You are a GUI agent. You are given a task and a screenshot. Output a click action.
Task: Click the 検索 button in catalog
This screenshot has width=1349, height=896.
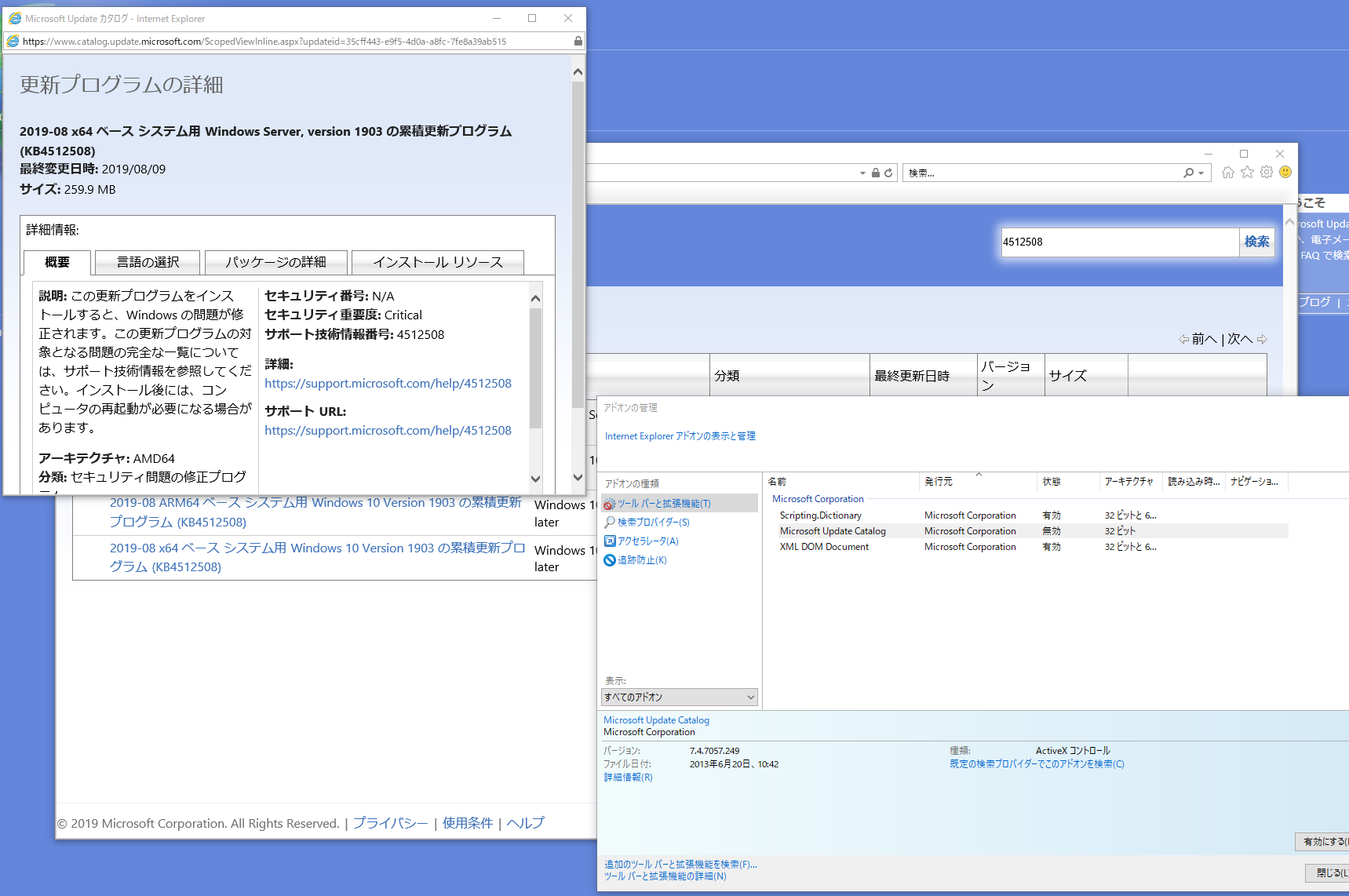point(1256,242)
